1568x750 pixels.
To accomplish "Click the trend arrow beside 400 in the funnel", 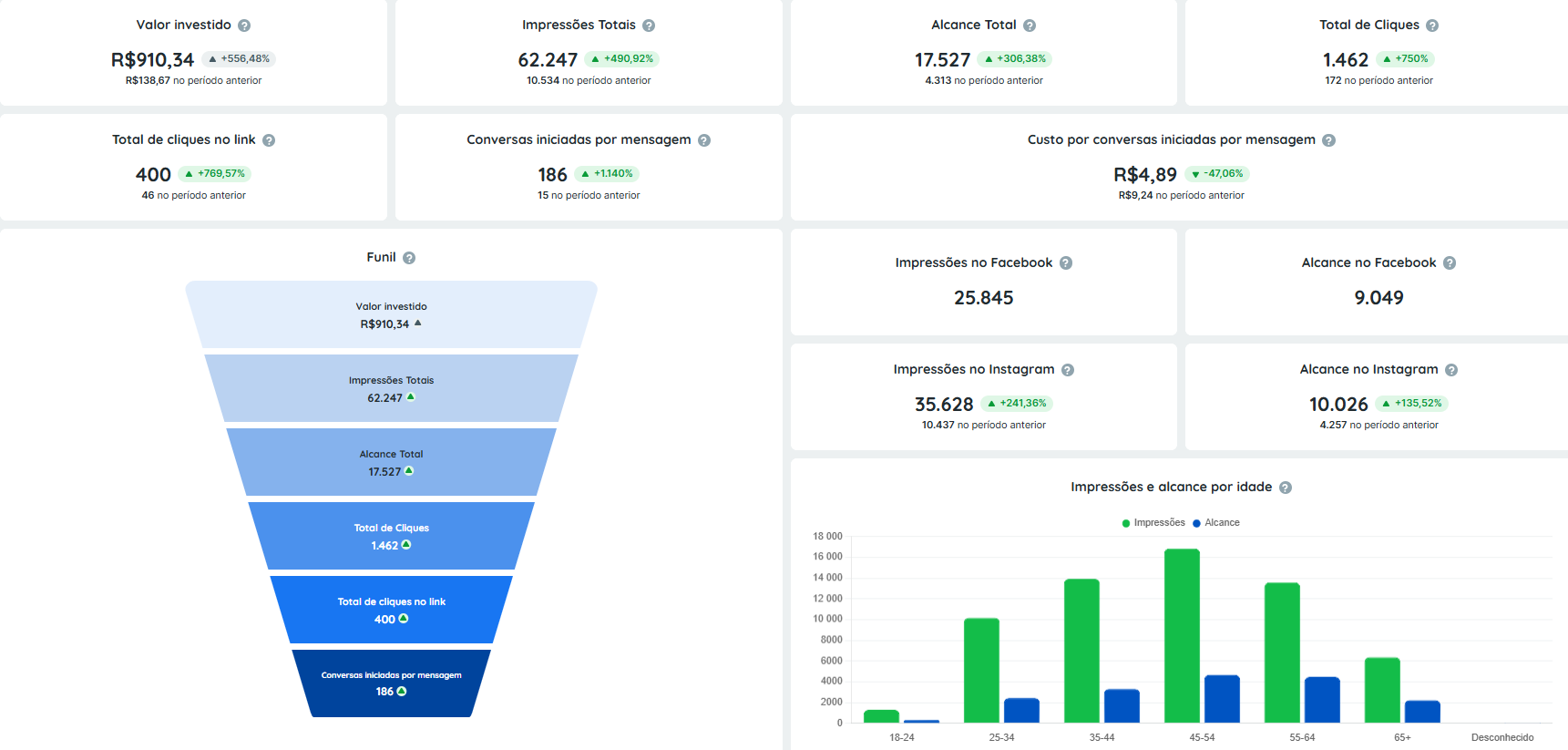I will (404, 618).
